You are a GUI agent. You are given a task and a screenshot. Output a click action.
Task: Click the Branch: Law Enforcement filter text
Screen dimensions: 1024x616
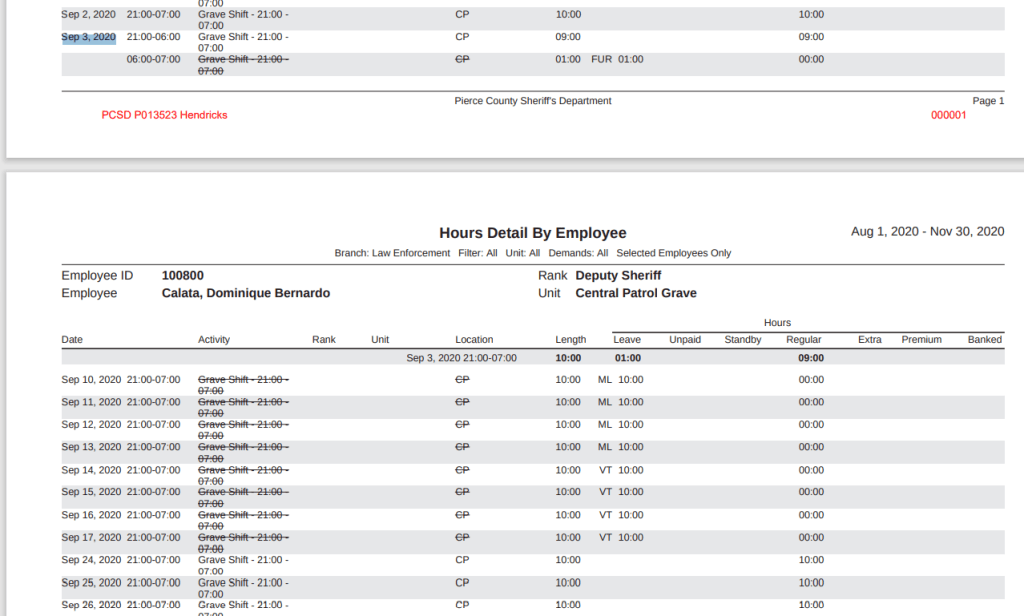coord(392,253)
